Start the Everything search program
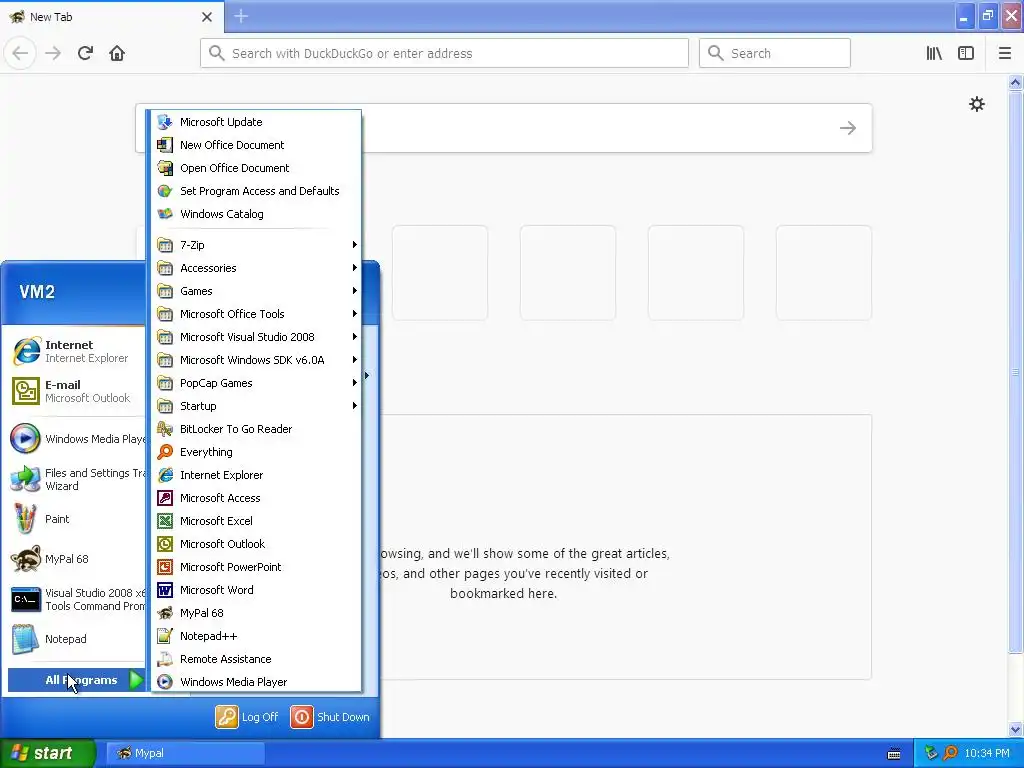 pyautogui.click(x=256, y=452)
